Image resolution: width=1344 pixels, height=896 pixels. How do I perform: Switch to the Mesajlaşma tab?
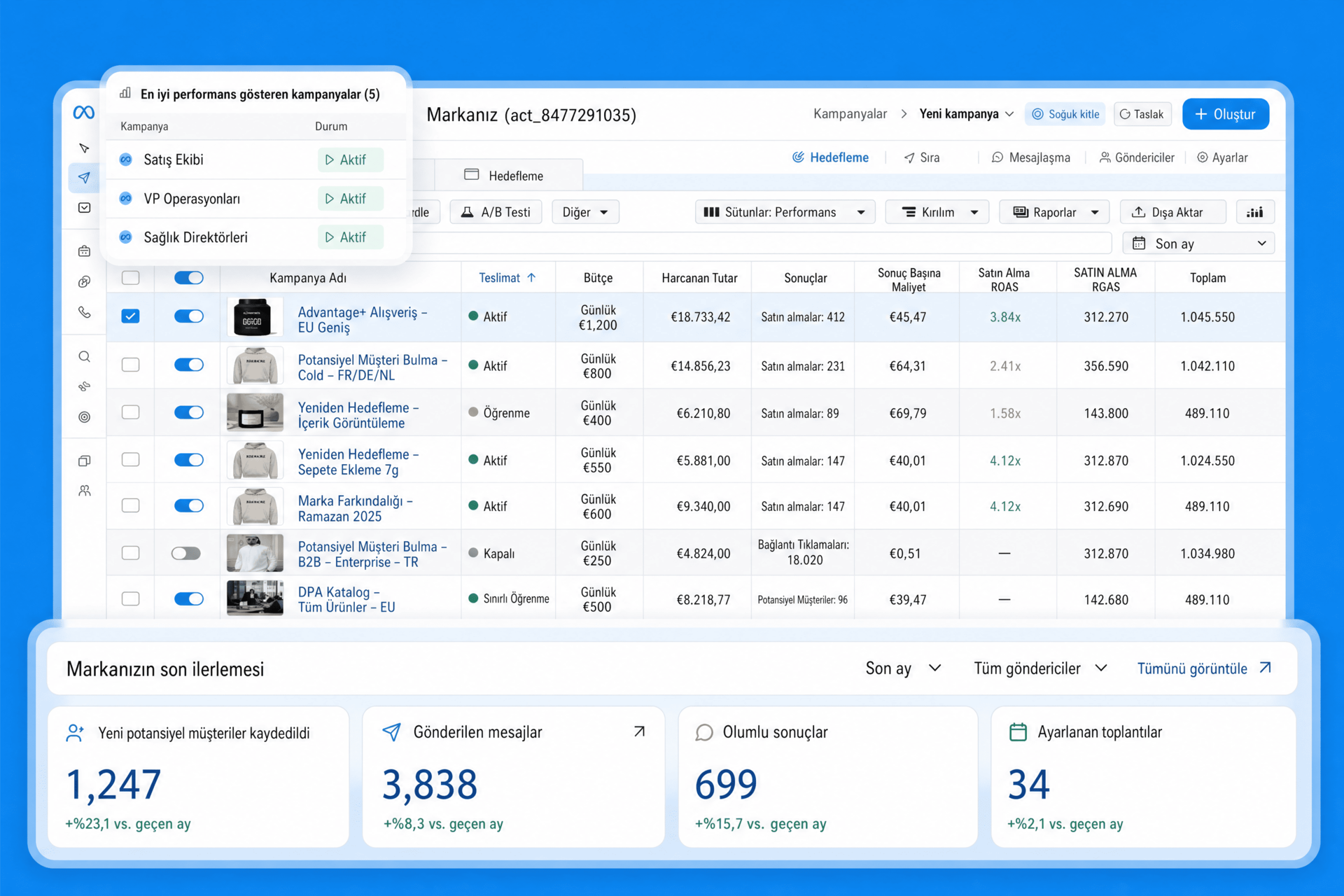coord(1030,157)
